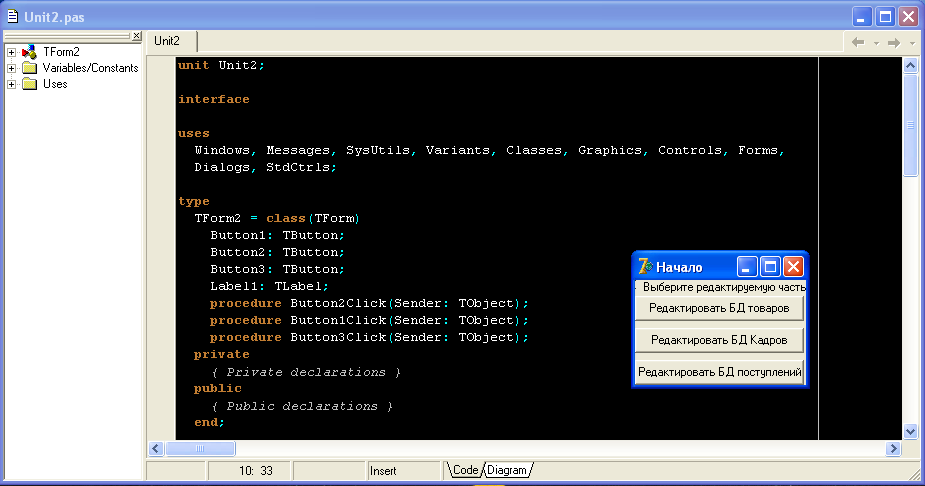The image size is (925, 486).
Task: Click the vertical scrollbar thumb
Action: [910, 124]
